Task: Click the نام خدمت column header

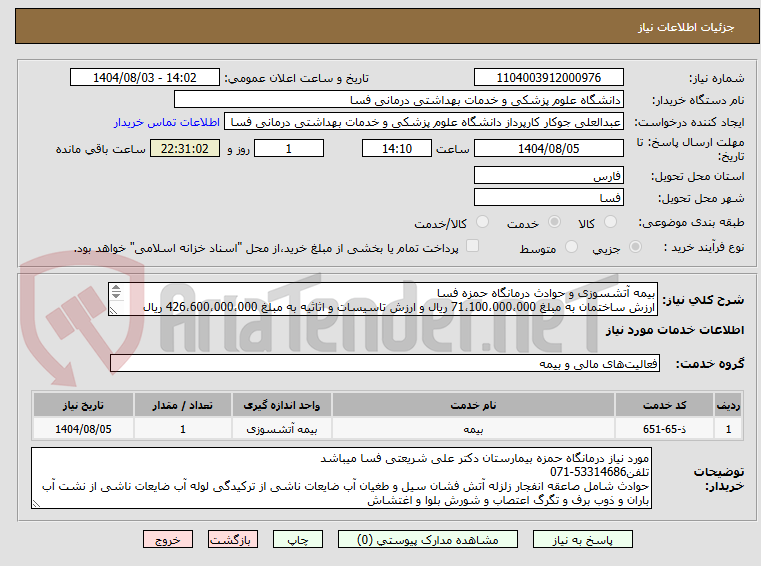Action: [x=473, y=405]
